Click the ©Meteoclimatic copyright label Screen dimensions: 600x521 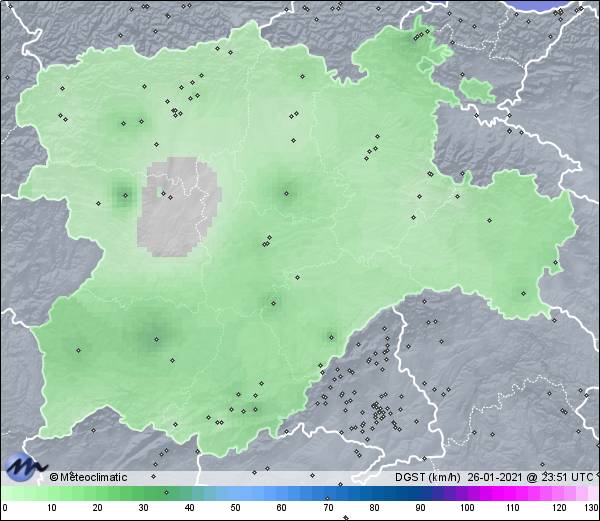(88, 477)
